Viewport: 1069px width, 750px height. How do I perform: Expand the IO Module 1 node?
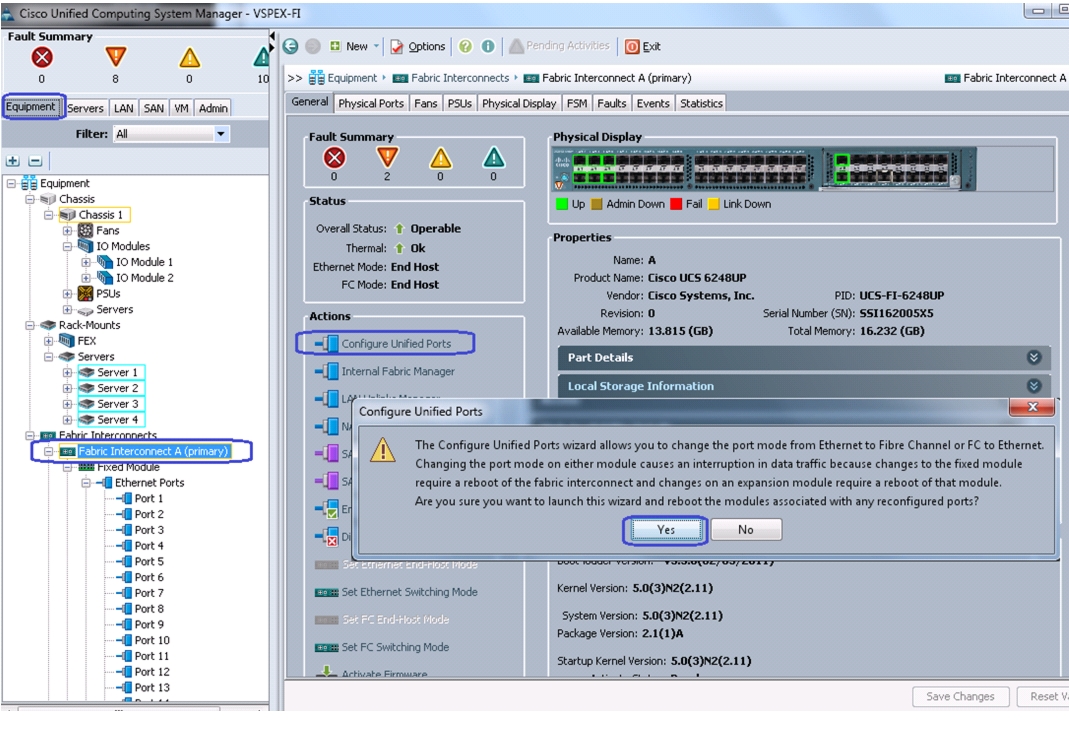coord(86,262)
